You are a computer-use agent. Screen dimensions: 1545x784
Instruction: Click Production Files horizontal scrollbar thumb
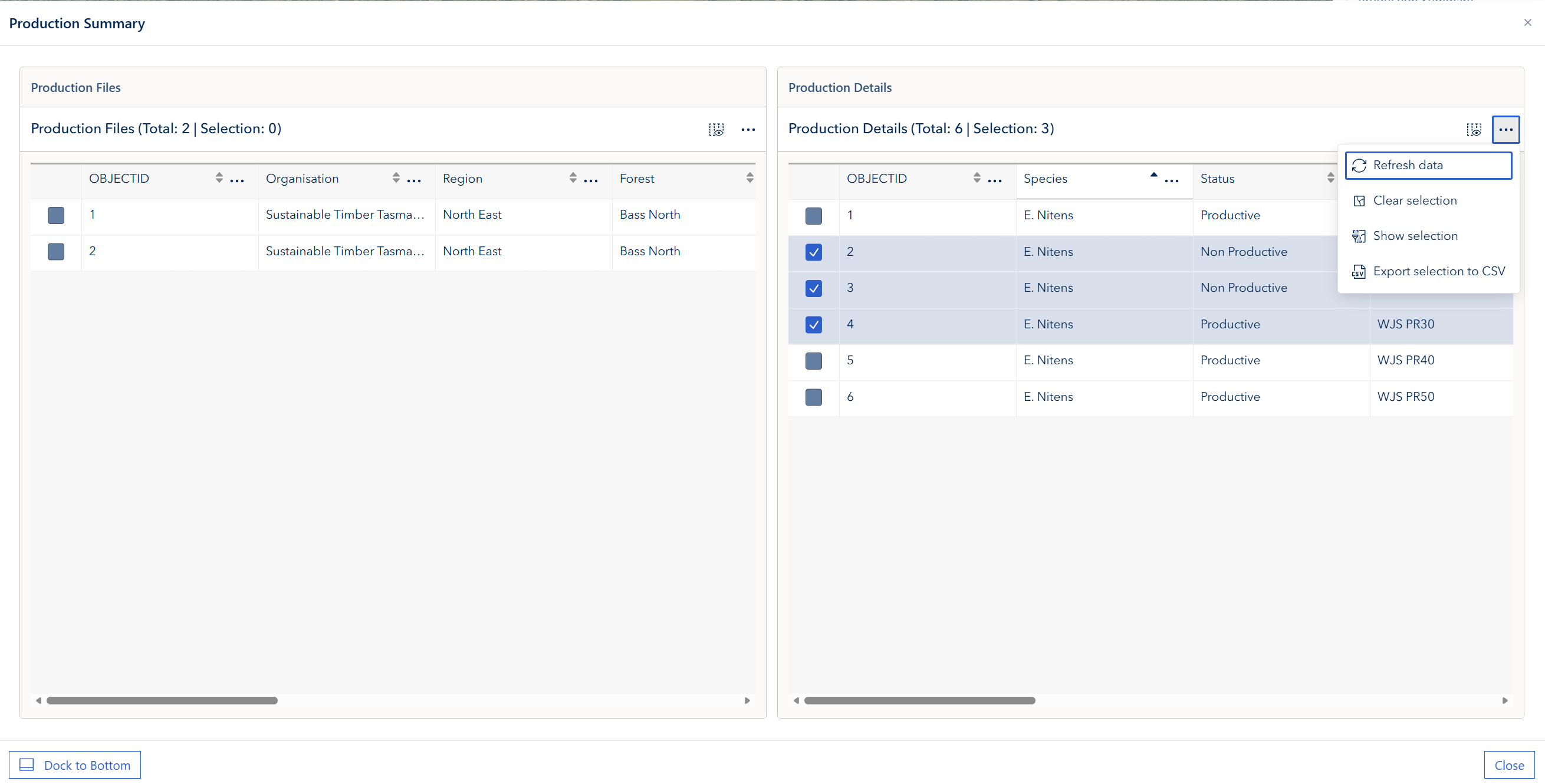pyautogui.click(x=162, y=700)
